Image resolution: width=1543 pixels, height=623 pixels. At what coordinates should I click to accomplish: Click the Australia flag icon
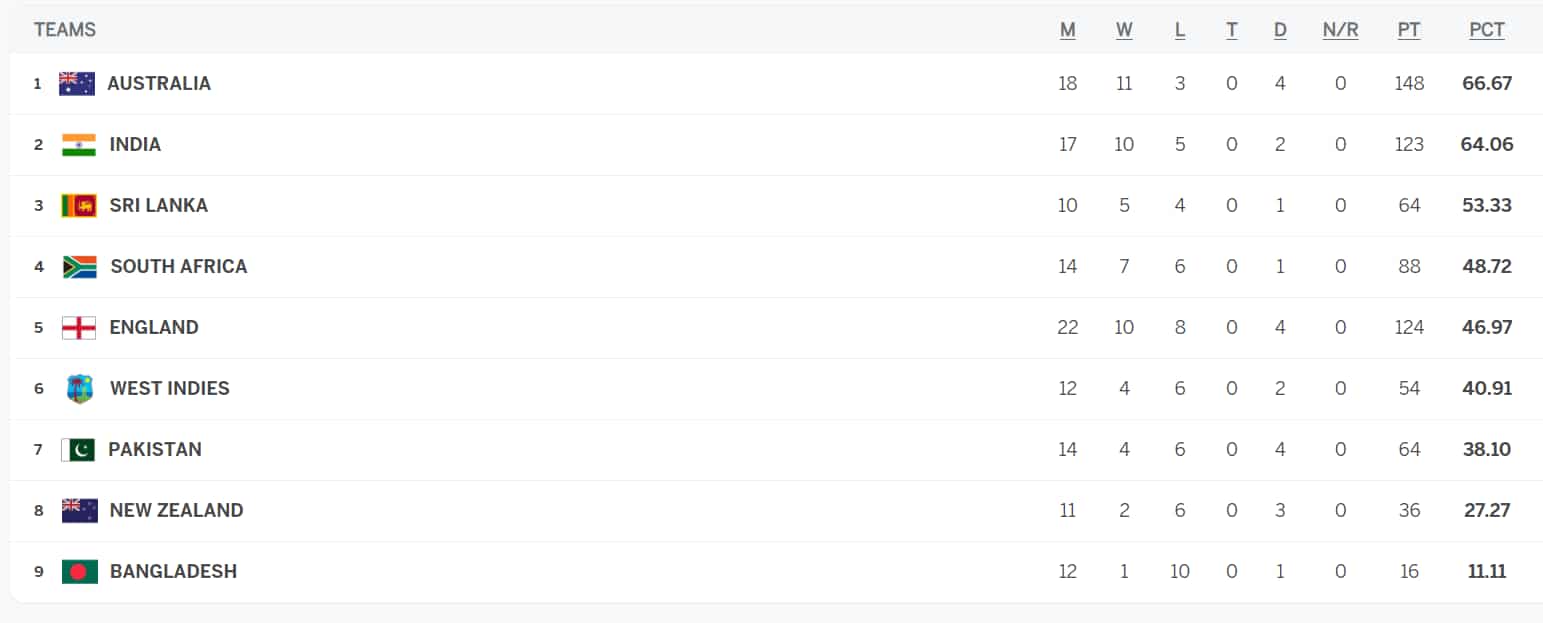78,83
